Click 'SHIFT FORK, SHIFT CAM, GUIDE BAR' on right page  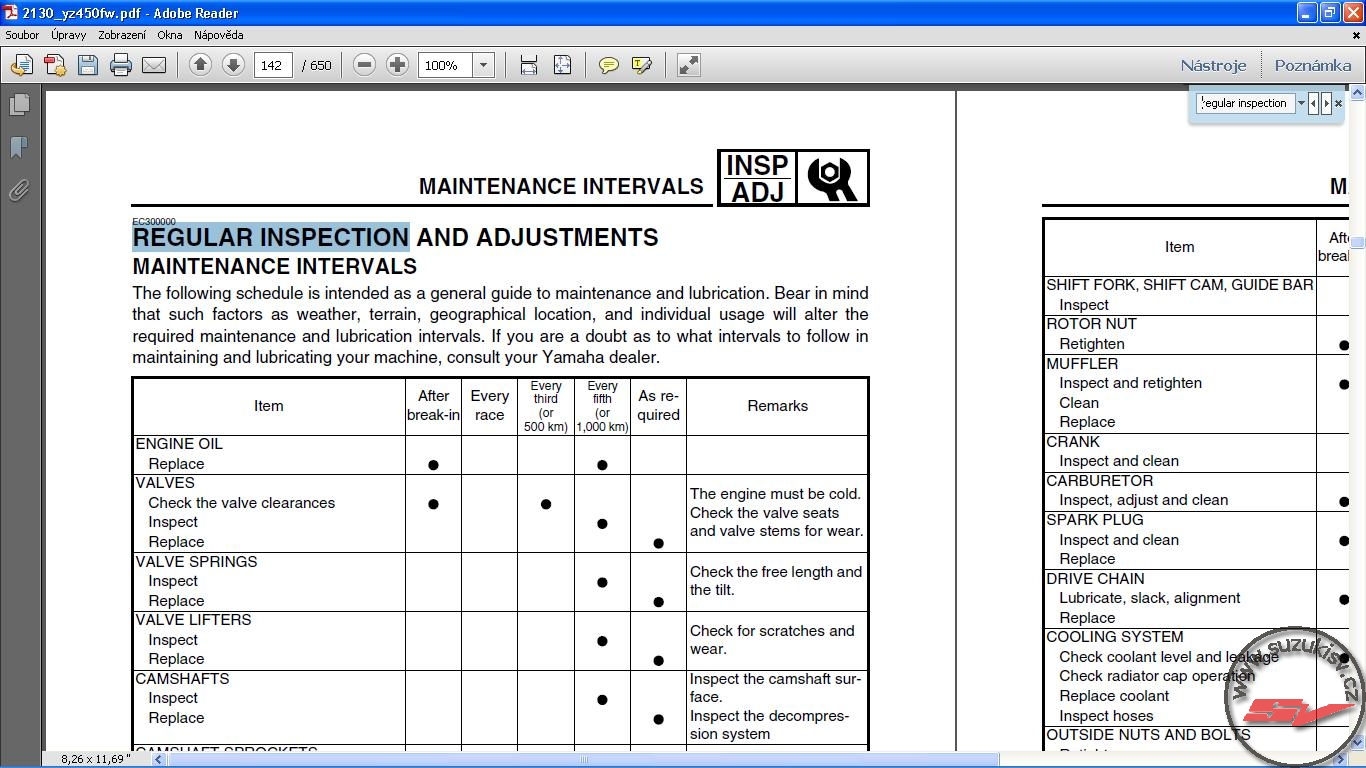(x=1180, y=285)
